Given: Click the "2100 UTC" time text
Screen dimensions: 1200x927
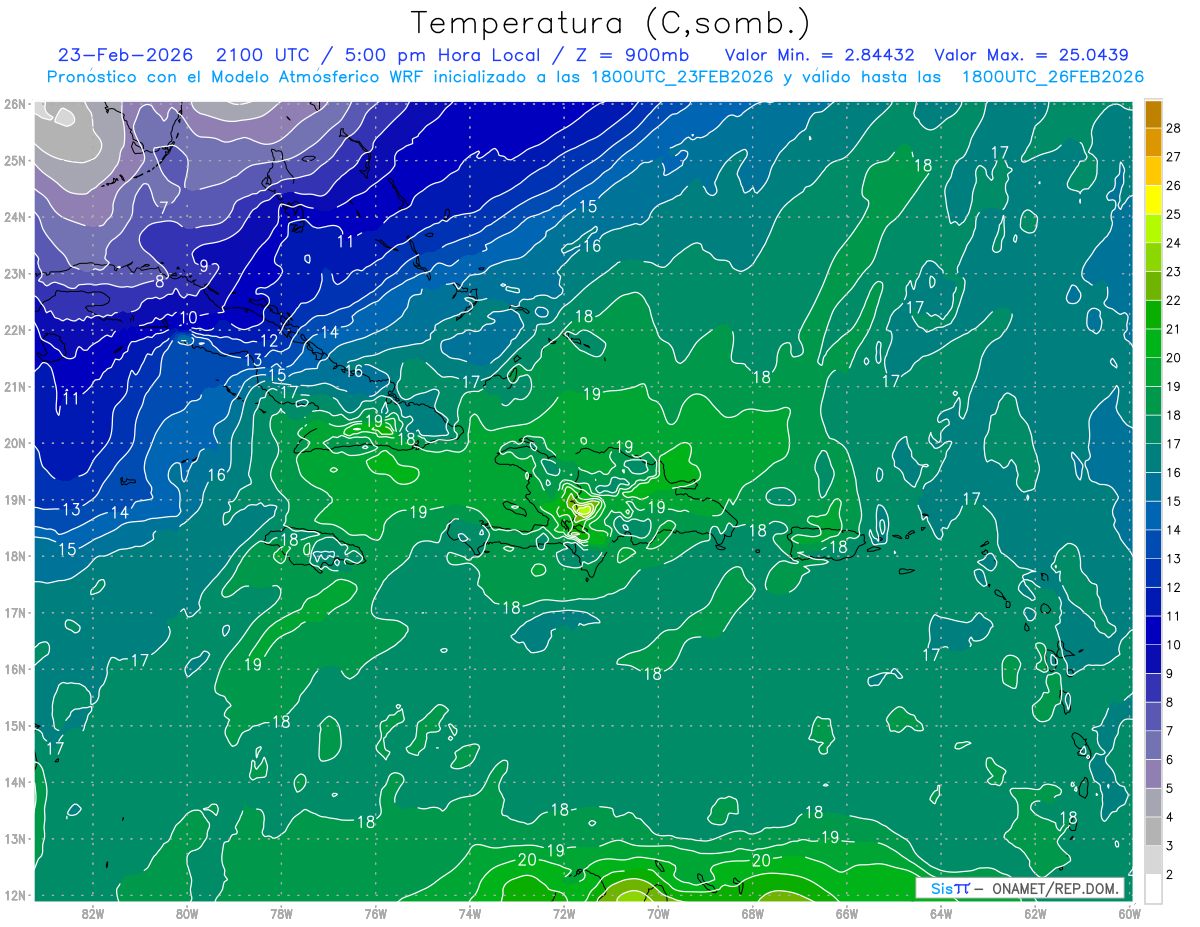Looking at the screenshot, I should coord(262,55).
